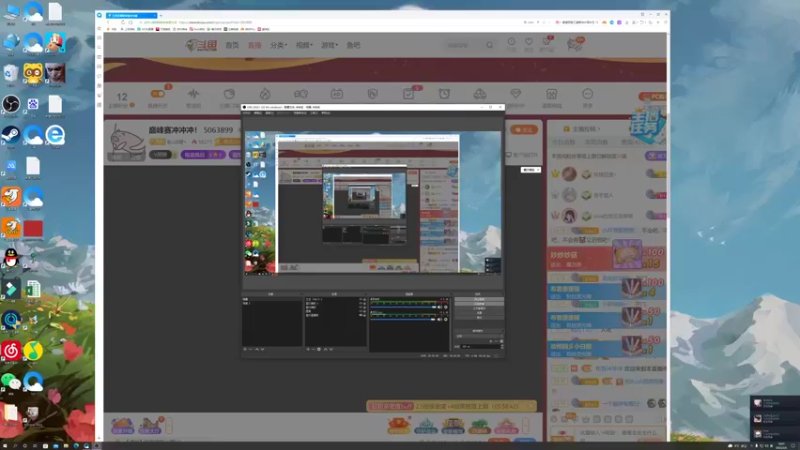Open the Recycle Bin on the desktop
This screenshot has width=800, height=450.
point(11,73)
